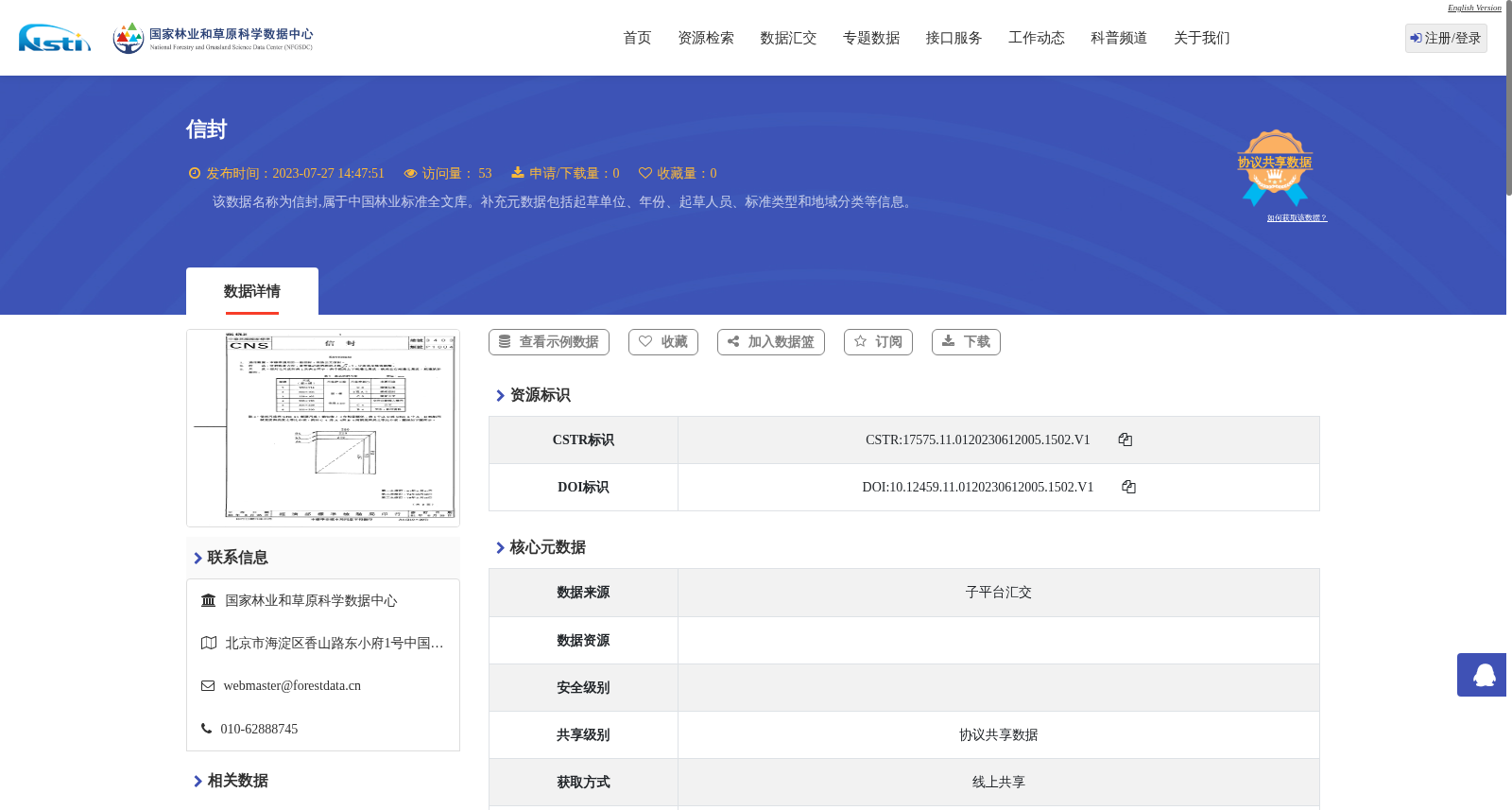Click the 数据来源 row label
1512x810 pixels.
[x=583, y=592]
